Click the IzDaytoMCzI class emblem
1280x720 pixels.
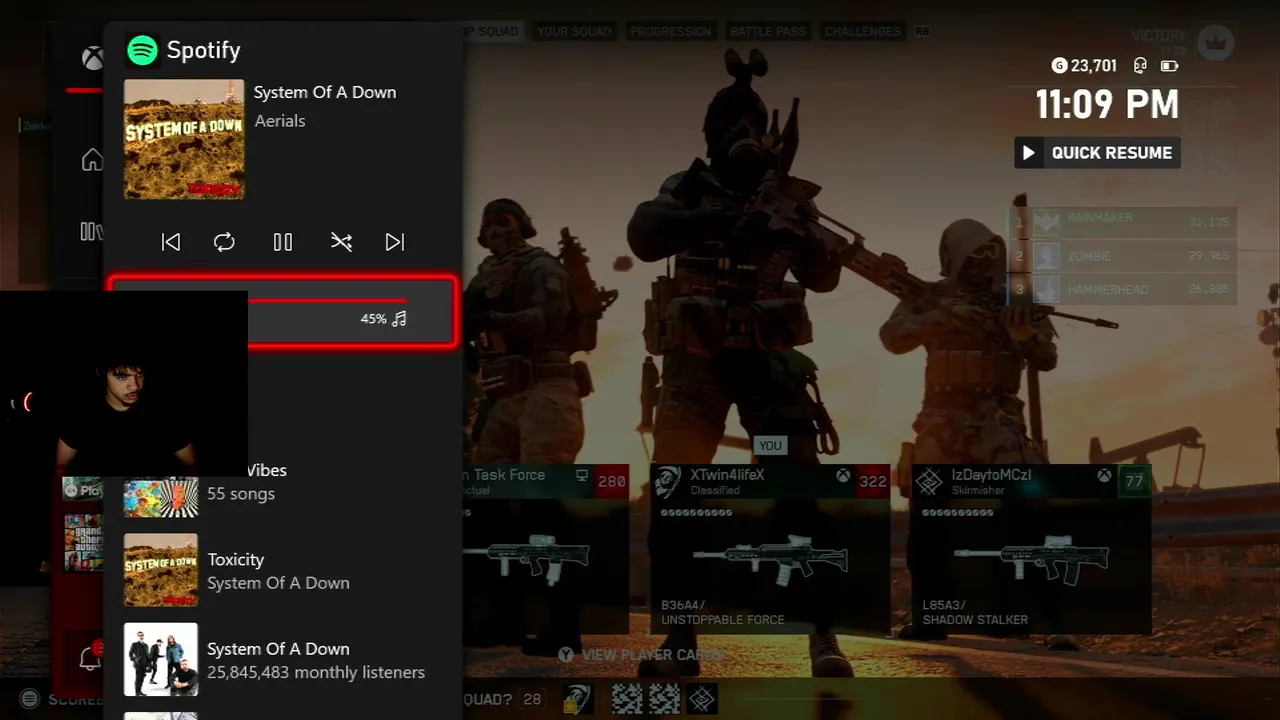(x=929, y=482)
